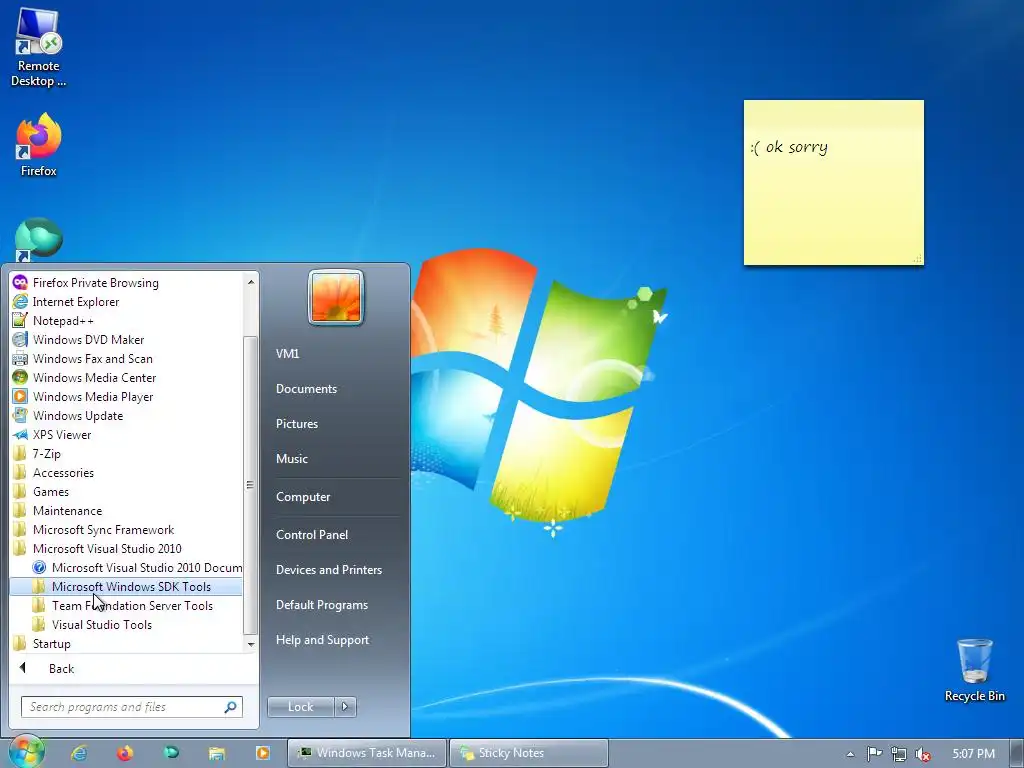Open Documents from the Start menu
The height and width of the screenshot is (768, 1024).
click(306, 389)
